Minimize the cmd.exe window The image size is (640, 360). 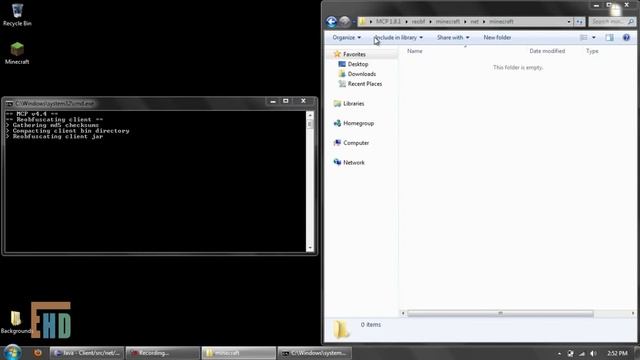pyautogui.click(x=273, y=101)
